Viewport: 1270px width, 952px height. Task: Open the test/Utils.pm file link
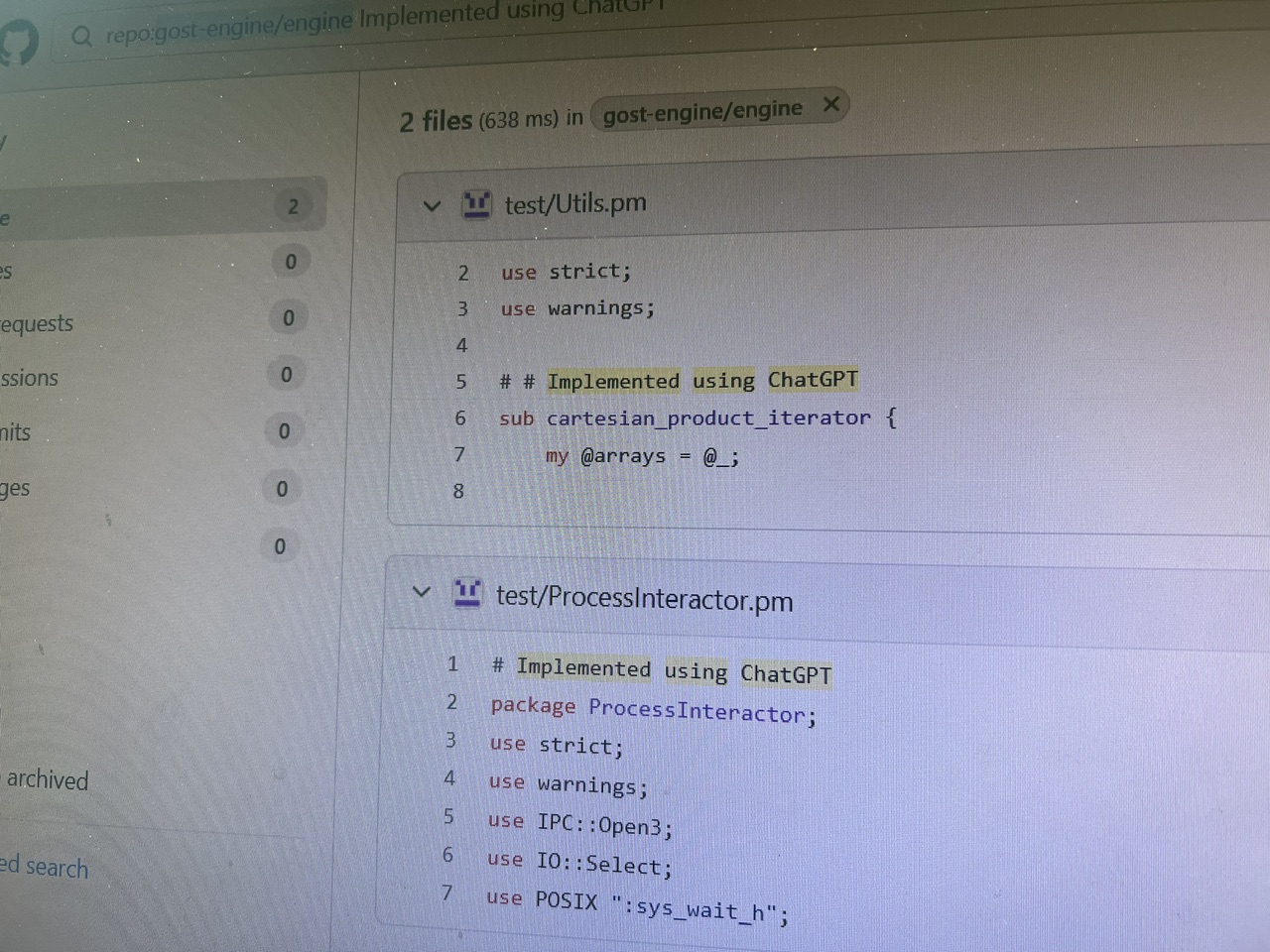coord(575,204)
